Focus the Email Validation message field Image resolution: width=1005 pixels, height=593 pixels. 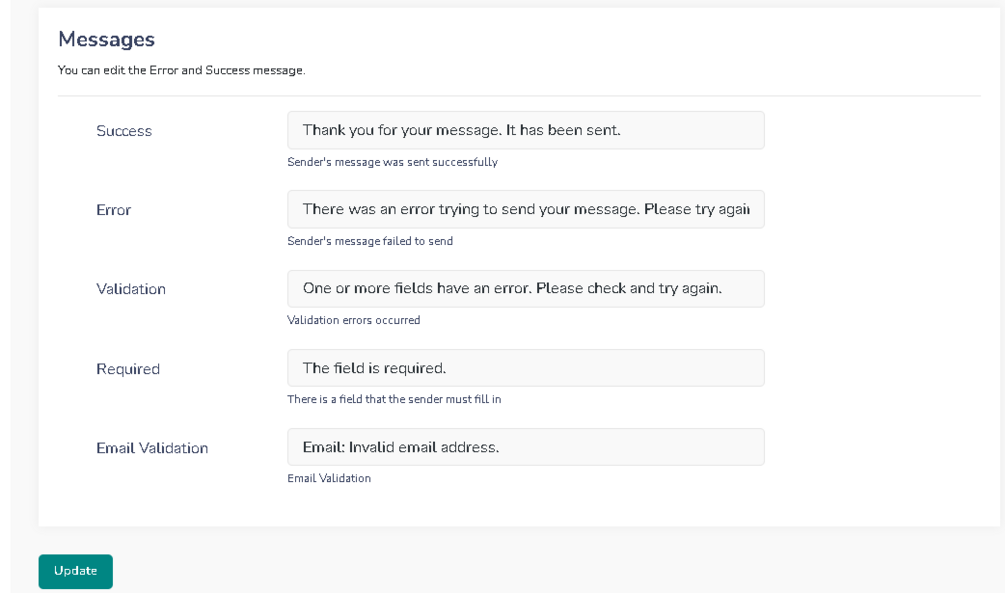tap(525, 447)
